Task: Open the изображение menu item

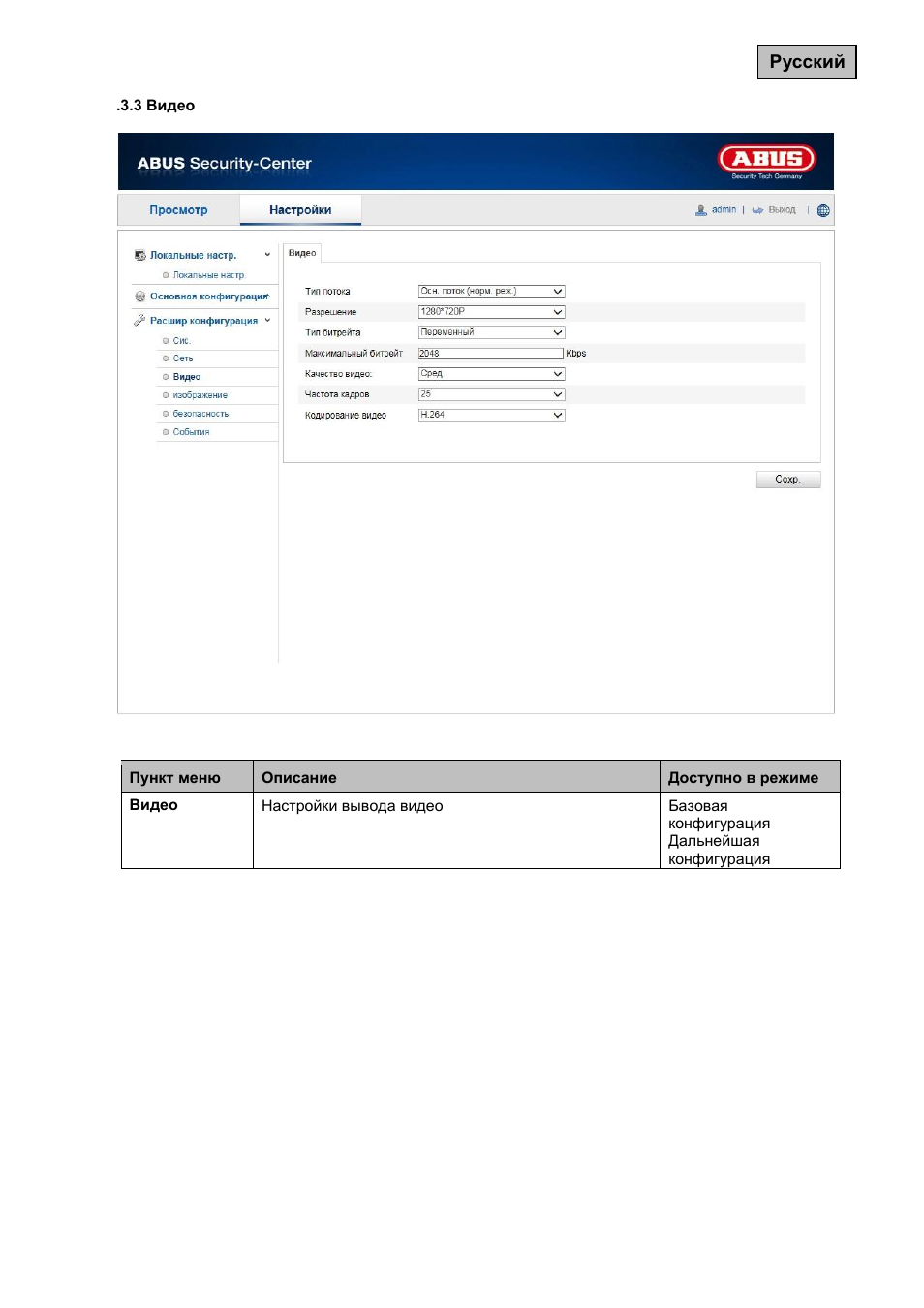Action: point(200,395)
